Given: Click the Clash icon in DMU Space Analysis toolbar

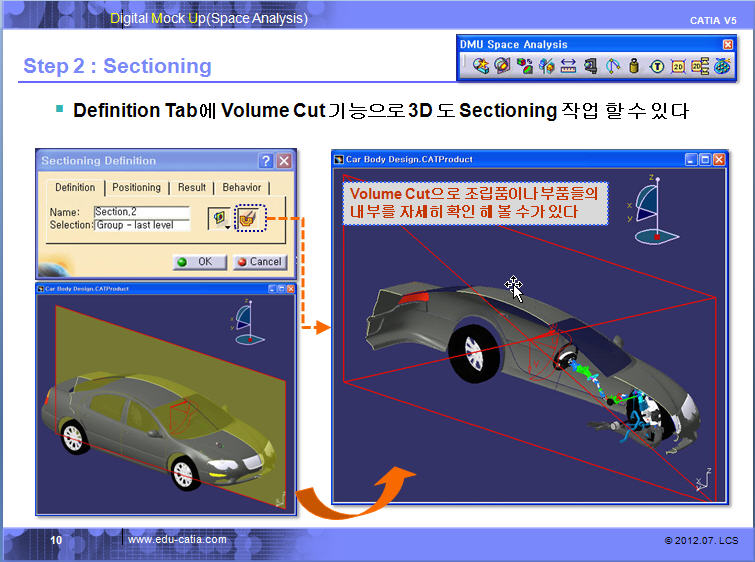Looking at the screenshot, I should (481, 67).
